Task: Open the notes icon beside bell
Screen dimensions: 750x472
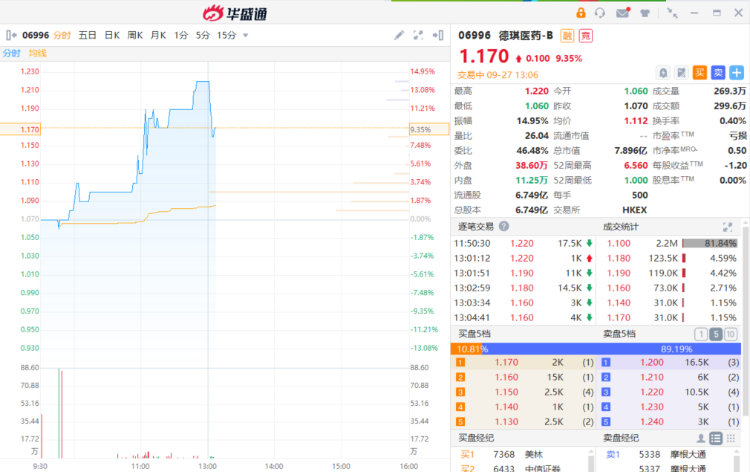Action: point(681,73)
